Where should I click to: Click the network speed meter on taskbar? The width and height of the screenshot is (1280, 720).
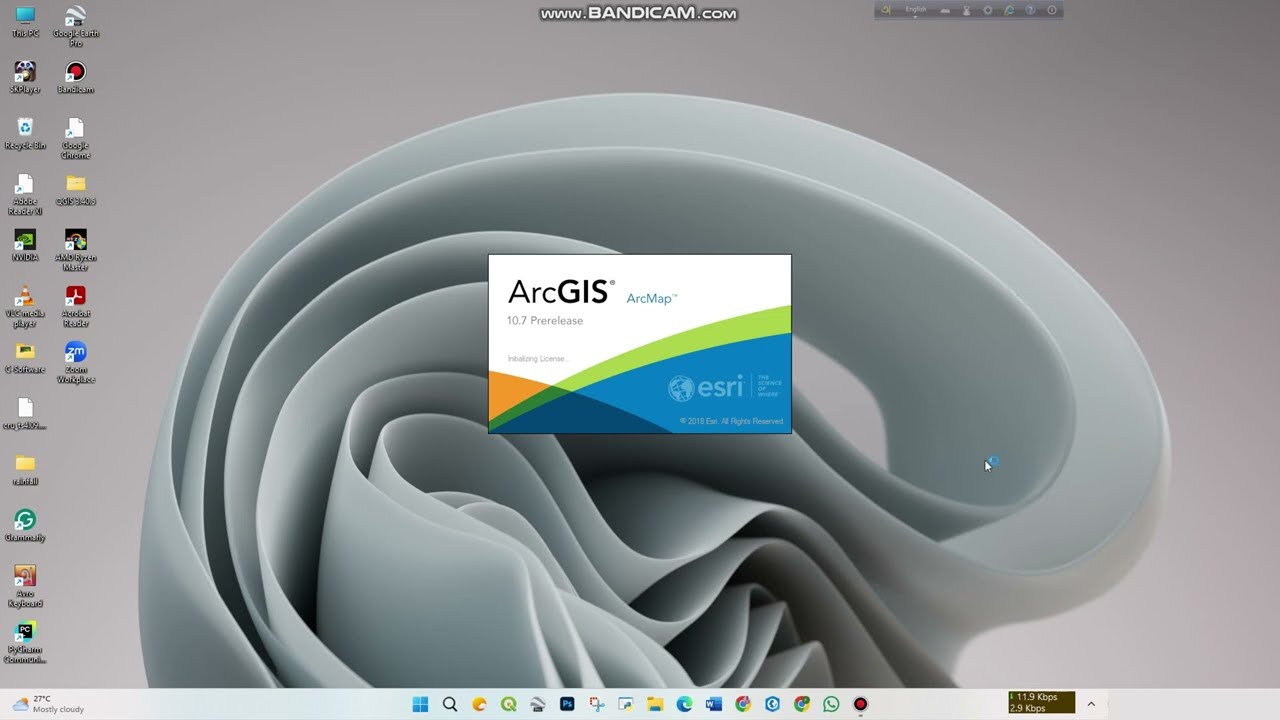coord(1041,703)
